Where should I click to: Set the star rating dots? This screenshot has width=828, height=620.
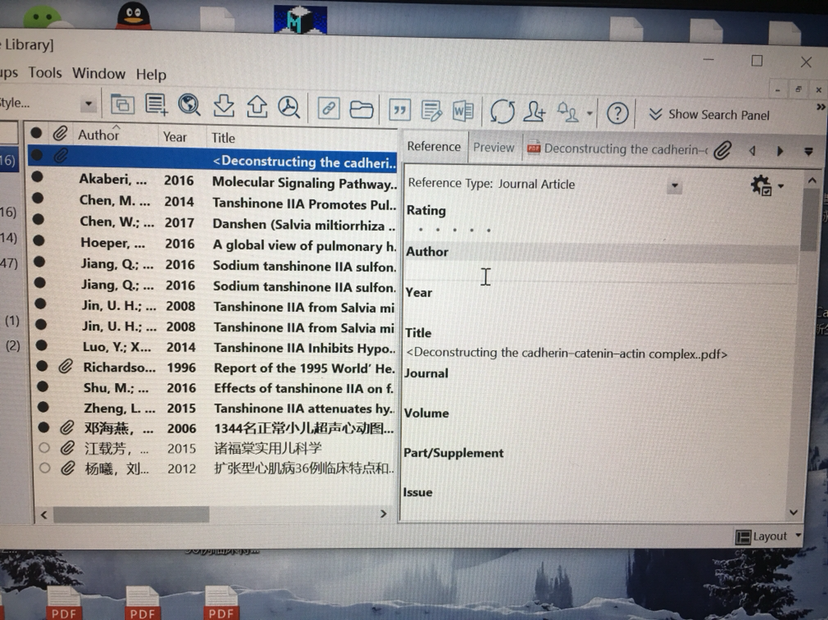[455, 230]
